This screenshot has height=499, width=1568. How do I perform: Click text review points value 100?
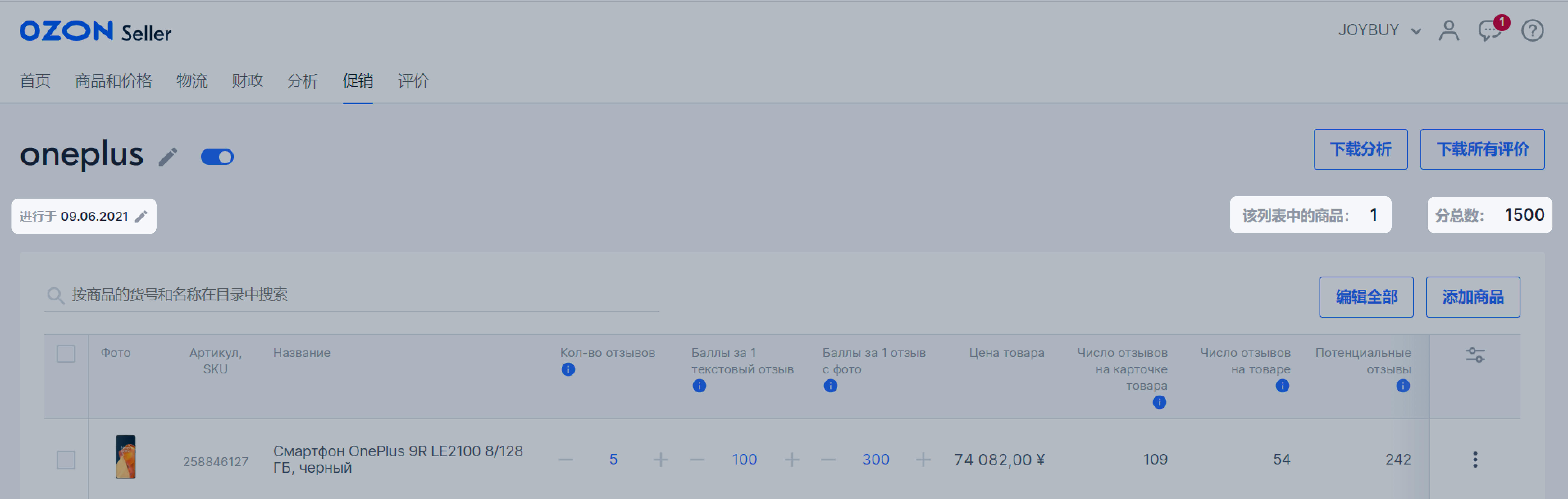pos(744,459)
